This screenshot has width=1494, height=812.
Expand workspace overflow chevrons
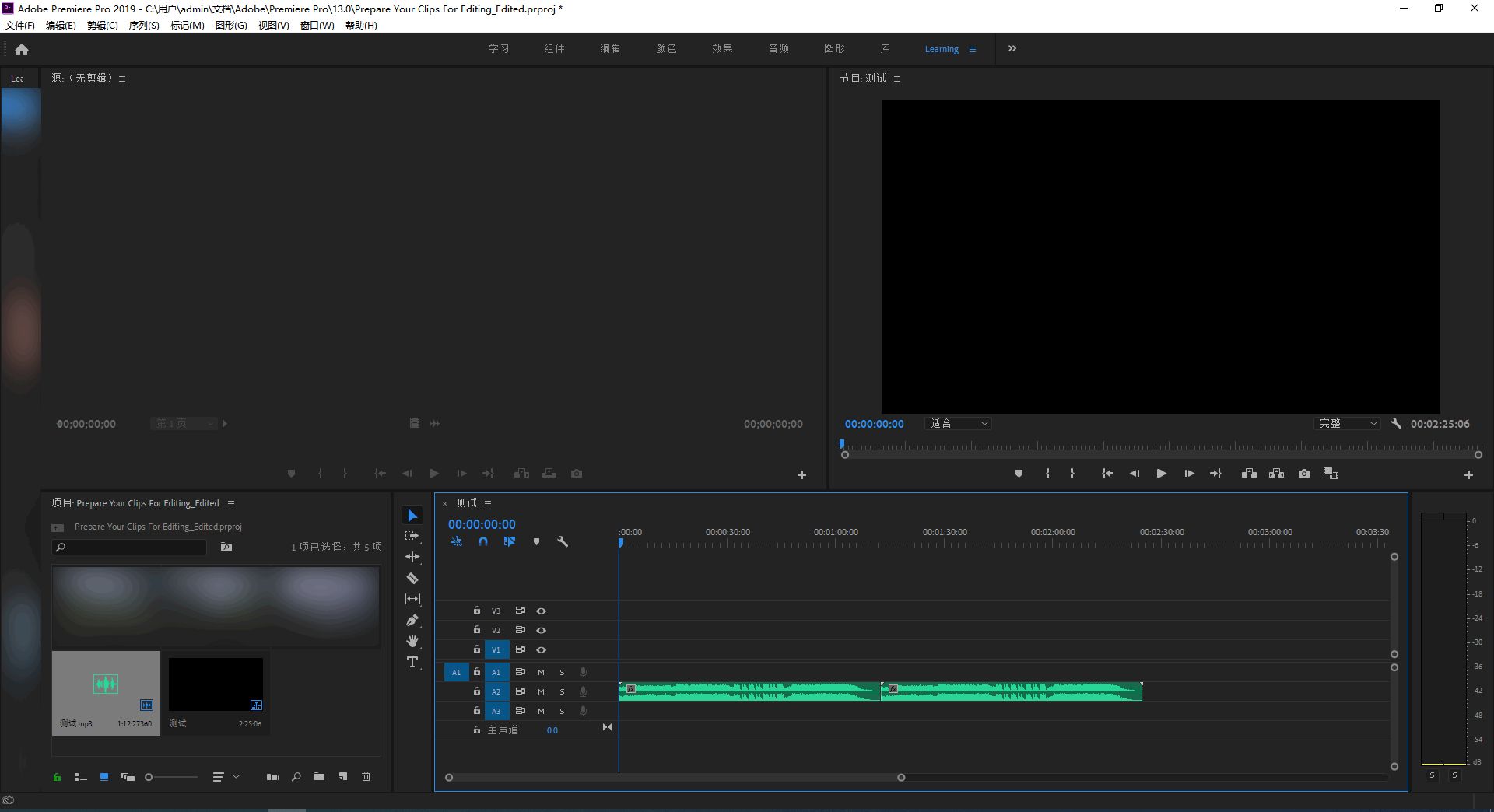click(x=1012, y=48)
